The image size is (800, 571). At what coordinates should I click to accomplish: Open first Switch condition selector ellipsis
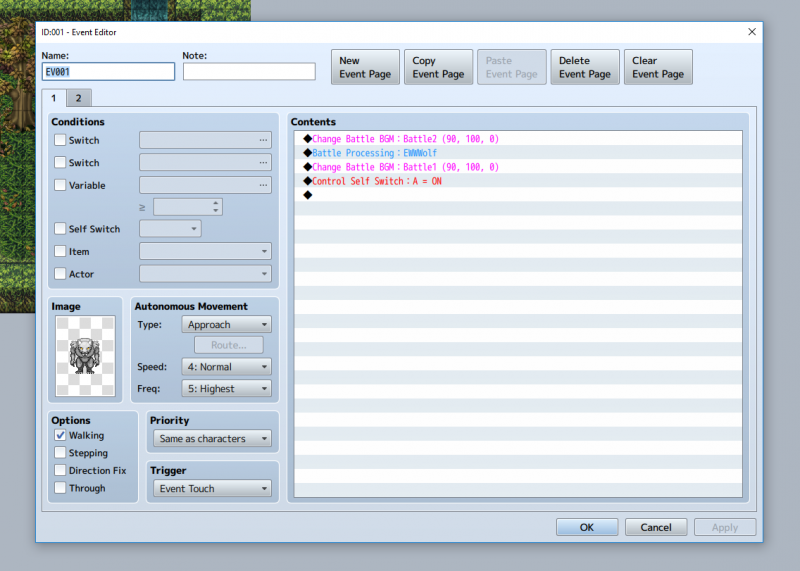pyautogui.click(x=263, y=140)
